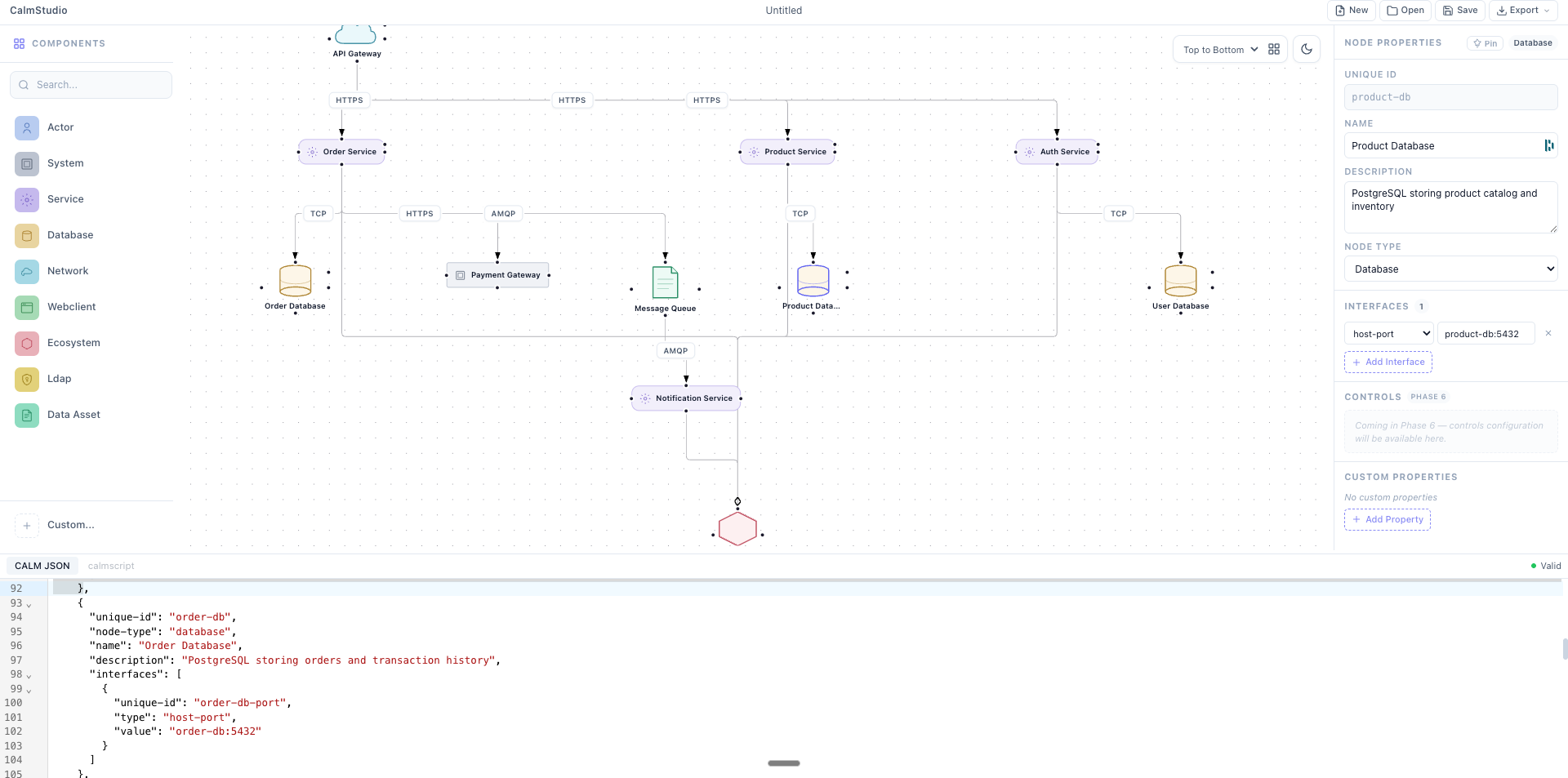The width and height of the screenshot is (1568, 778).
Task: Remove the host-port interface with X
Action: 1548,333
